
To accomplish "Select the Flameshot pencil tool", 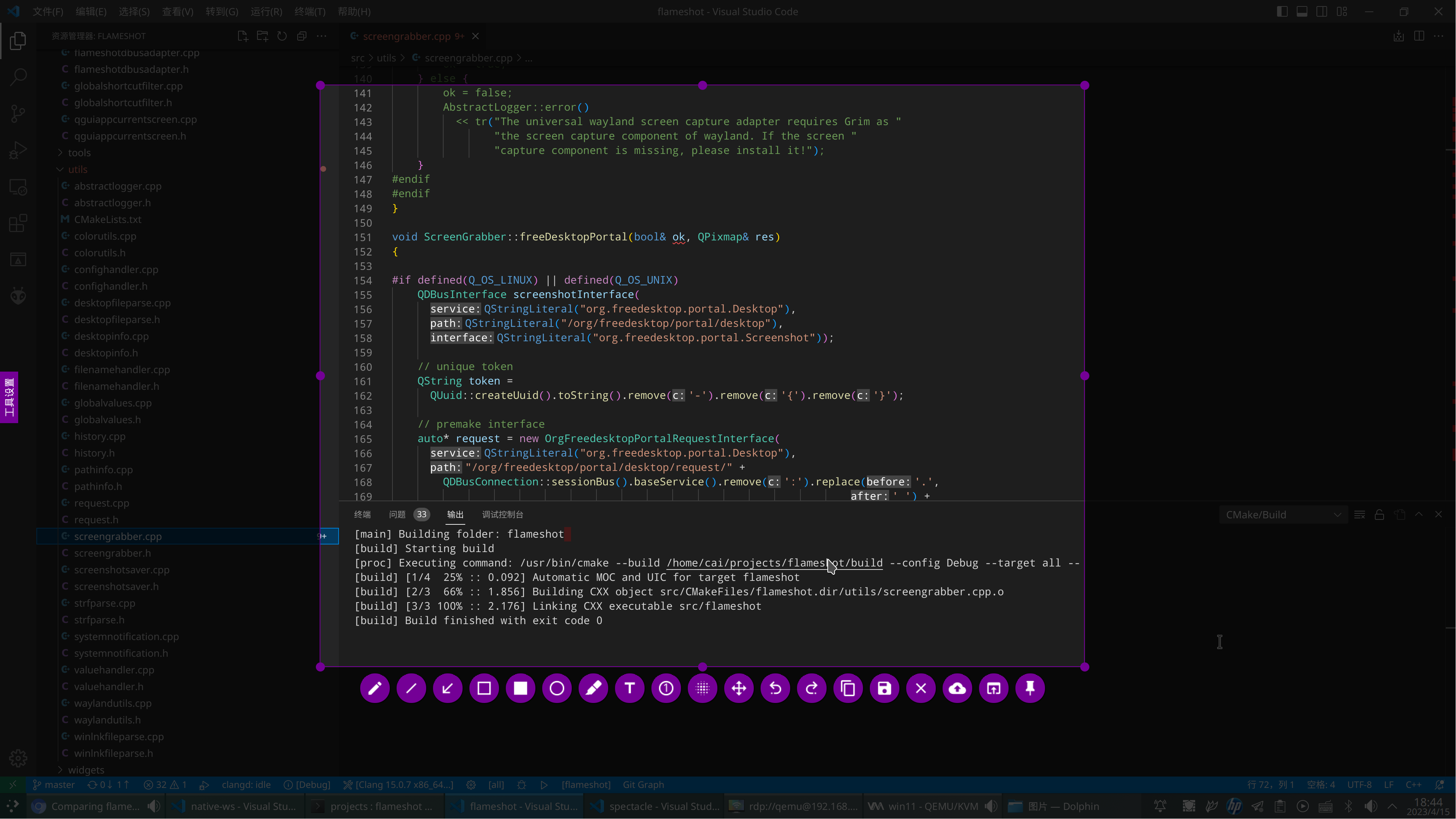I will pos(374,689).
